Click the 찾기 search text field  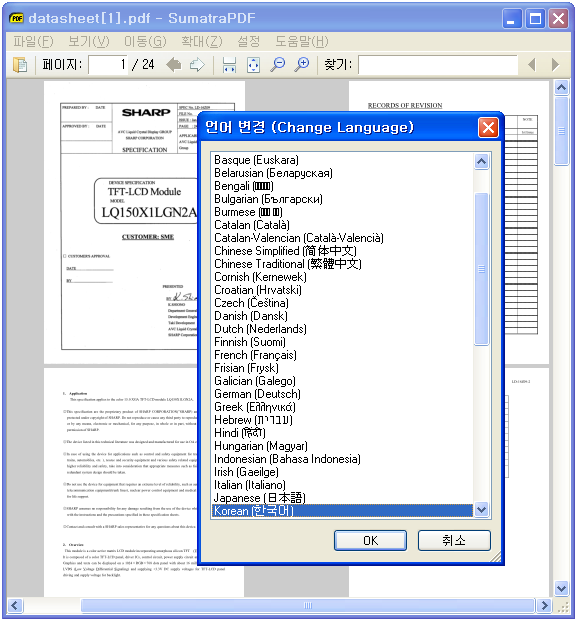click(x=438, y=64)
